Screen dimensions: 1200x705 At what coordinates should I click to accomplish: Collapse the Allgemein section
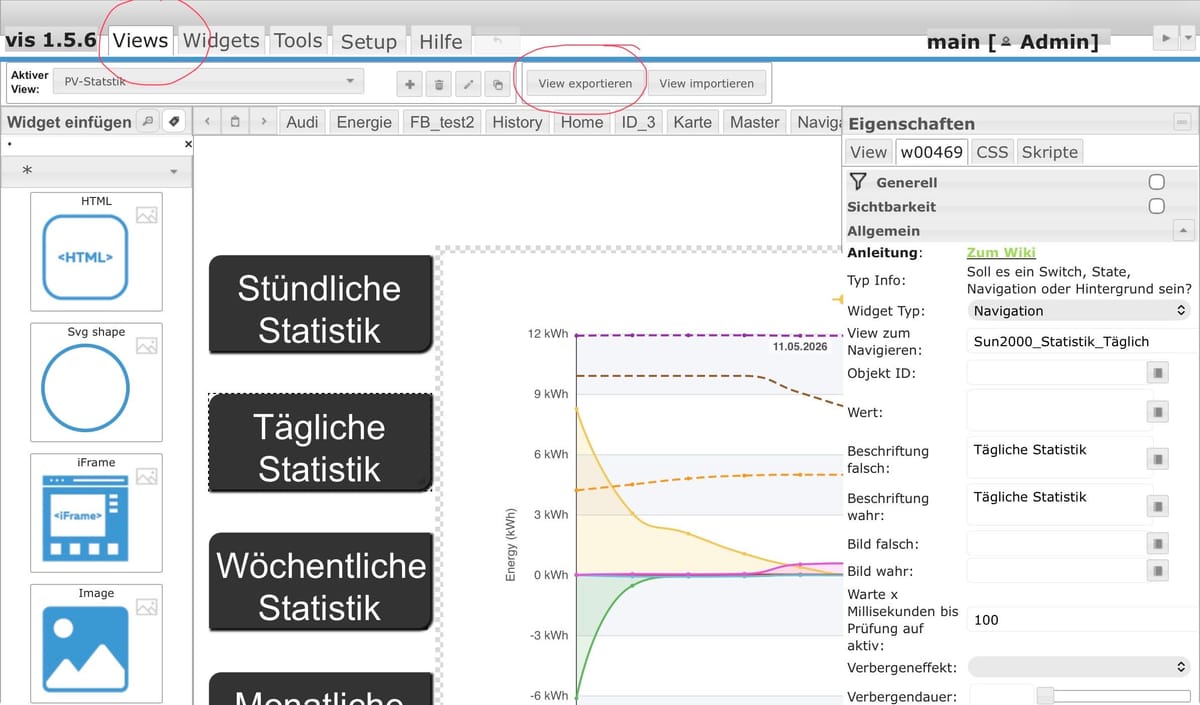[x=1184, y=230]
